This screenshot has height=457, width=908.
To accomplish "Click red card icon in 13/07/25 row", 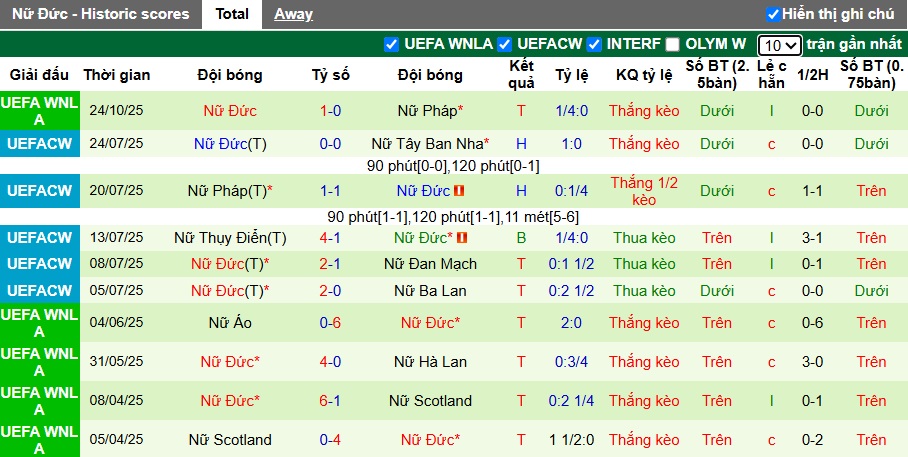I will 462,238.
